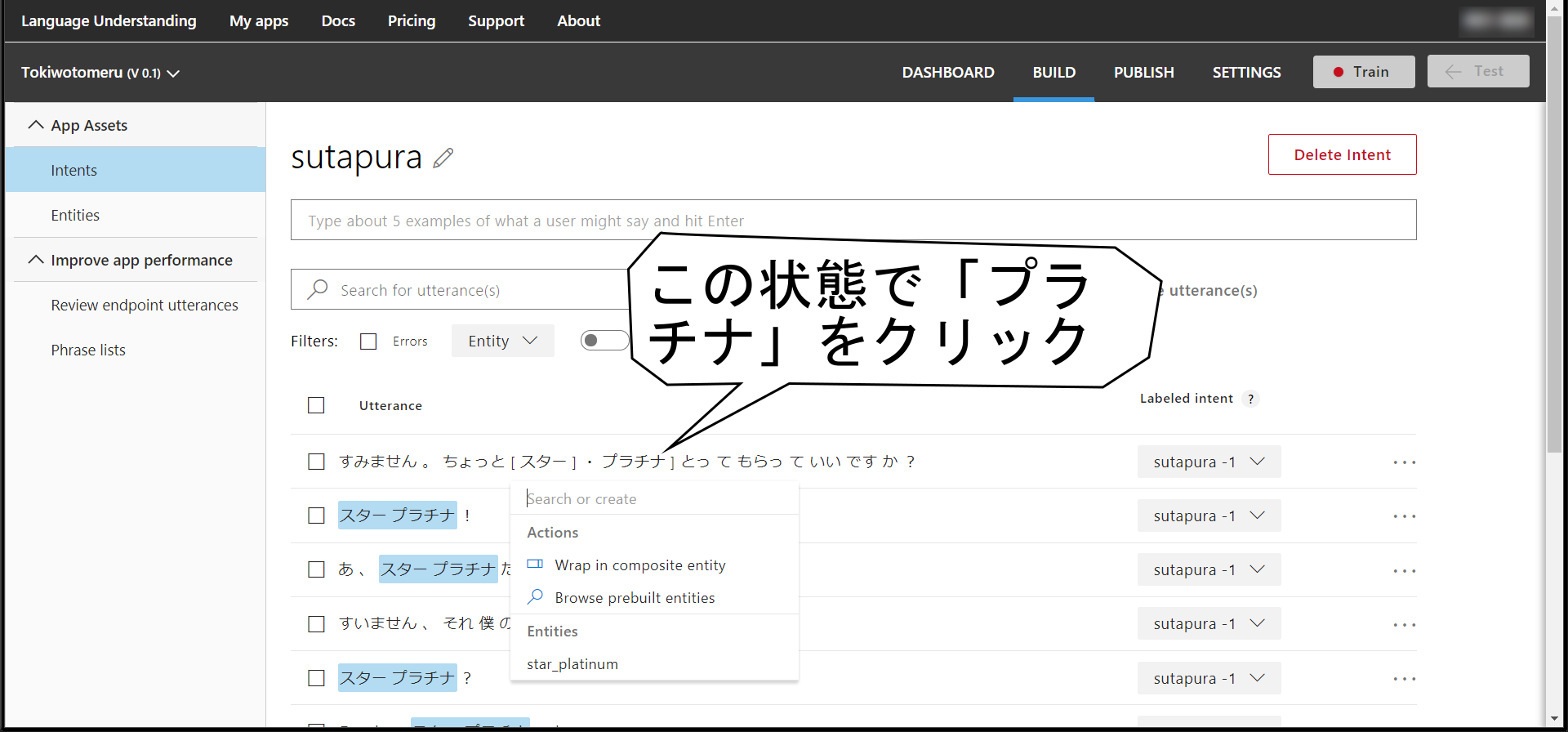Click the Wrap in composite entity icon
The height and width of the screenshot is (732, 1568).
point(535,565)
